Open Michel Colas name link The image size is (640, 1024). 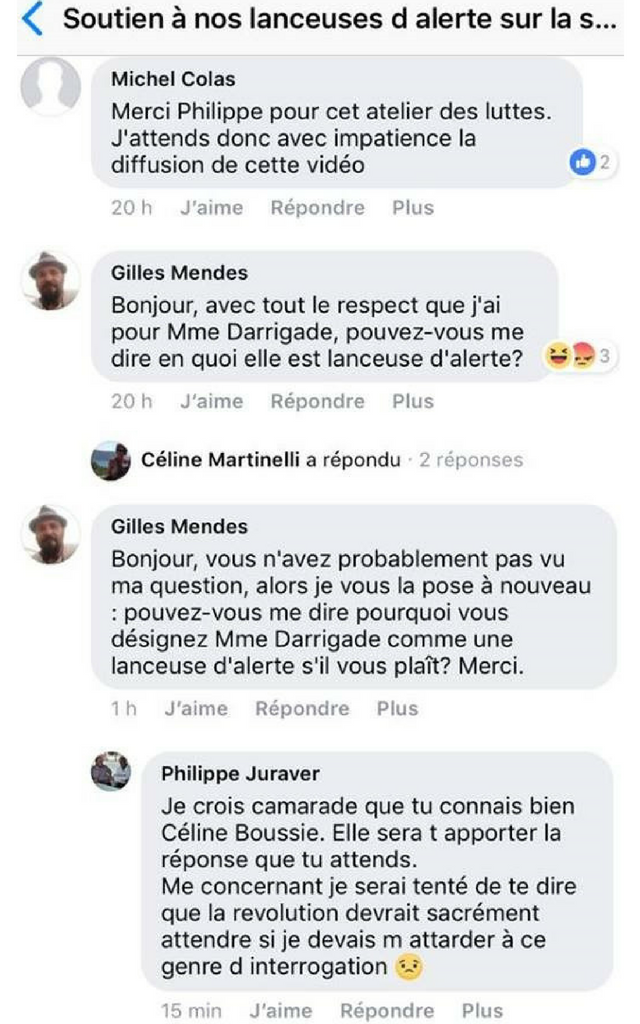(173, 79)
